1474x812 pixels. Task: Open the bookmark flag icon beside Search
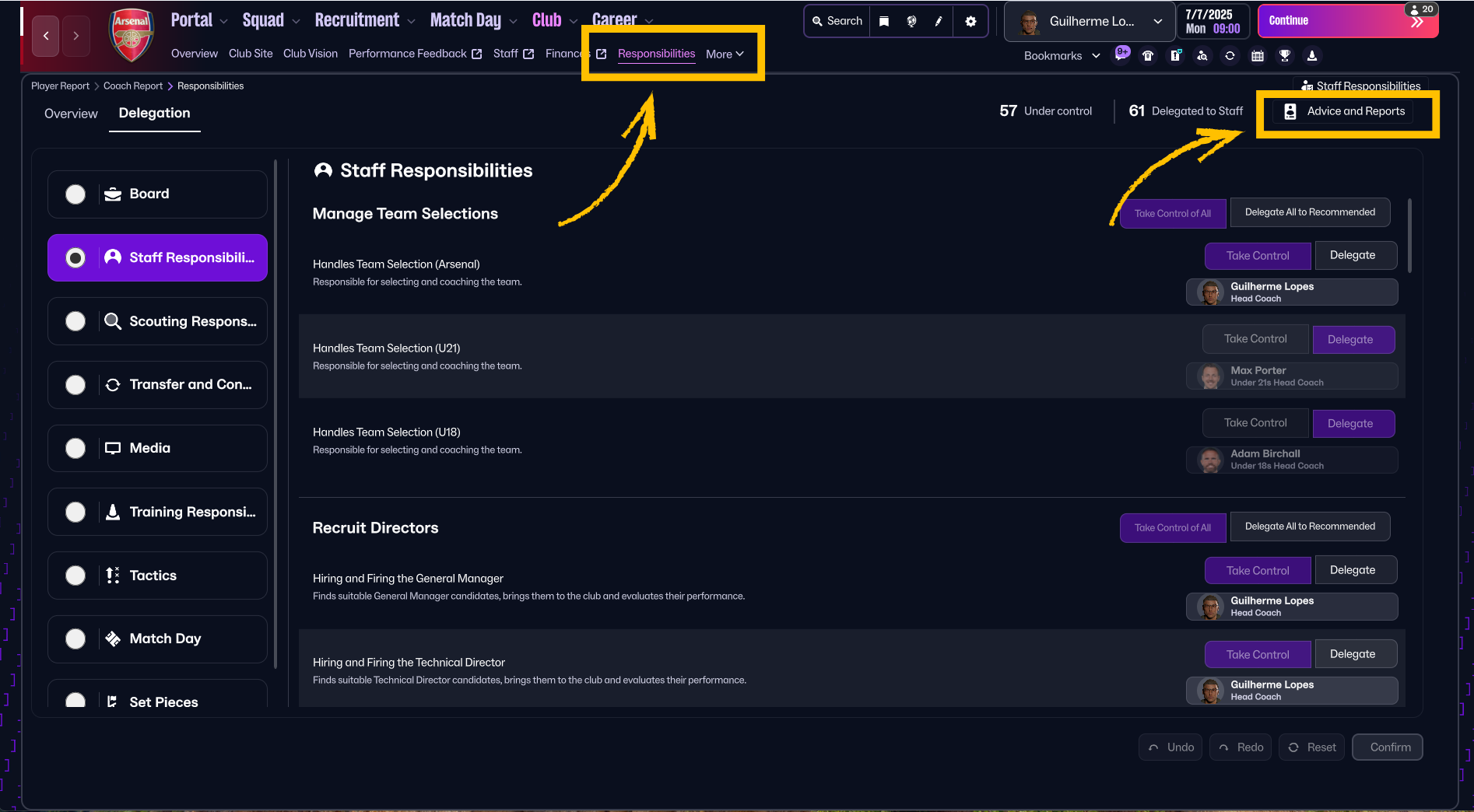884,21
